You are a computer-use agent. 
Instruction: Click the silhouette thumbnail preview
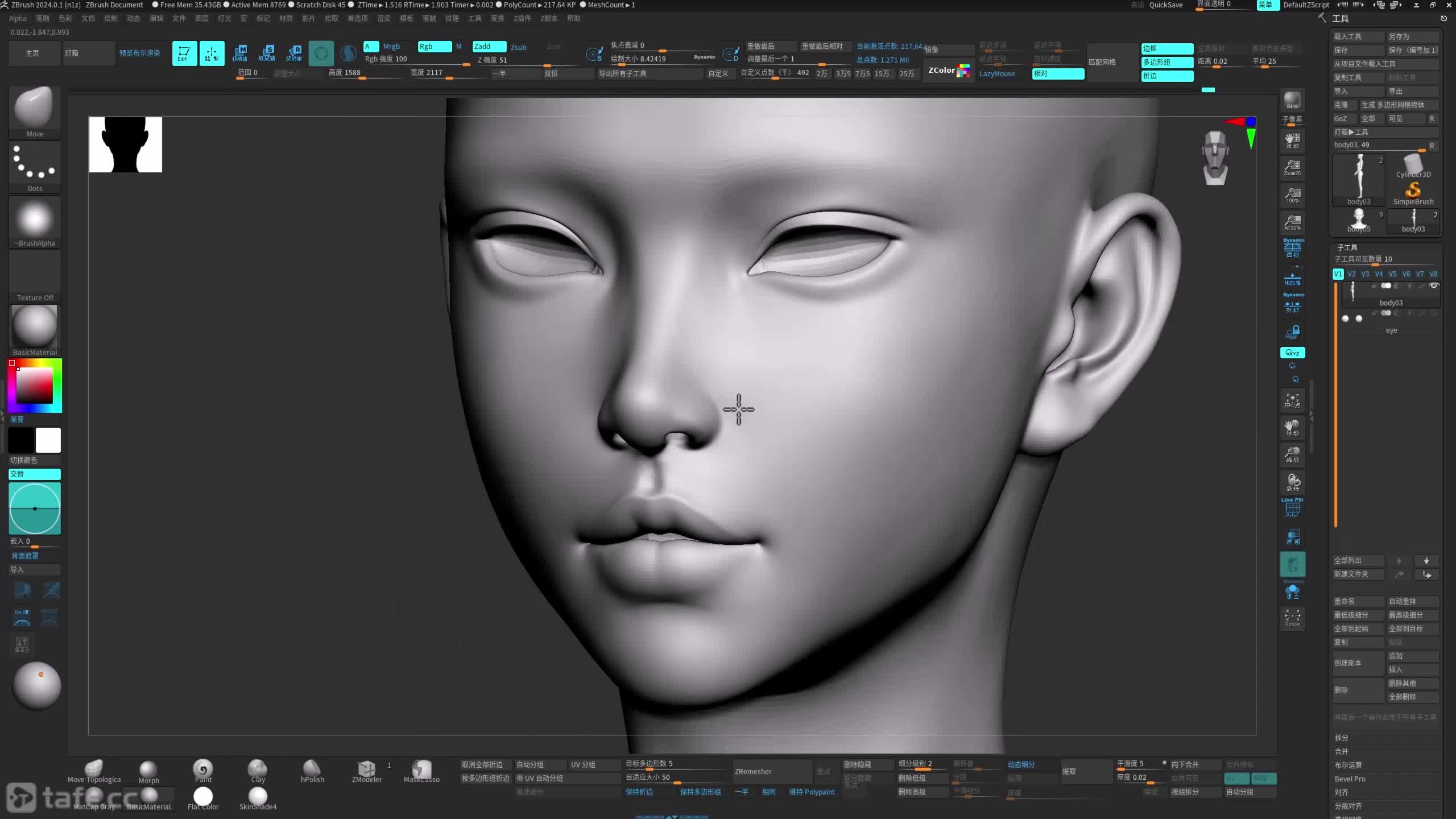tap(125, 144)
